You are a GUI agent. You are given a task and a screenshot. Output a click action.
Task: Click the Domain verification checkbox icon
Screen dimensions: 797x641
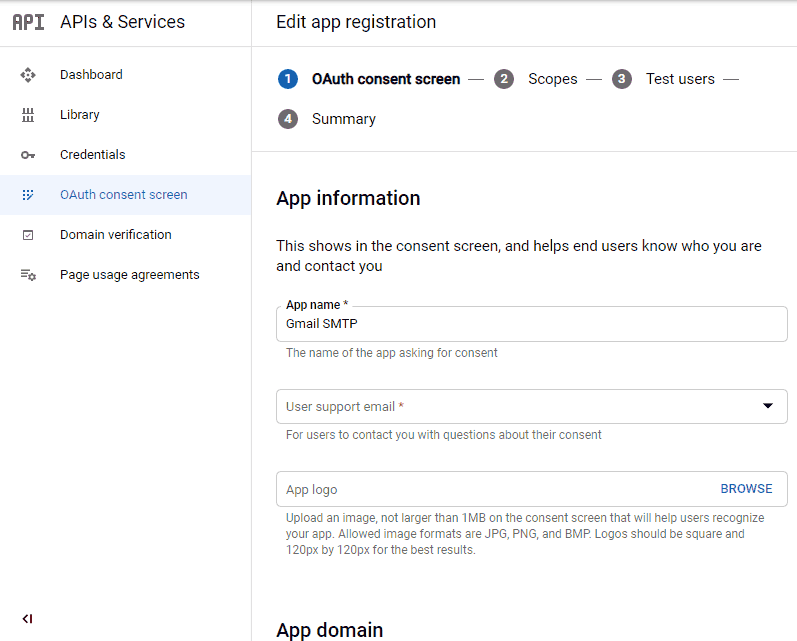tap(28, 235)
